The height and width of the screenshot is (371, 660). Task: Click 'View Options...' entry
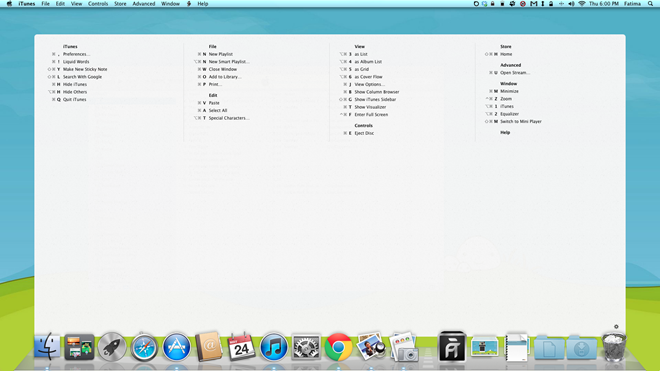click(x=370, y=85)
